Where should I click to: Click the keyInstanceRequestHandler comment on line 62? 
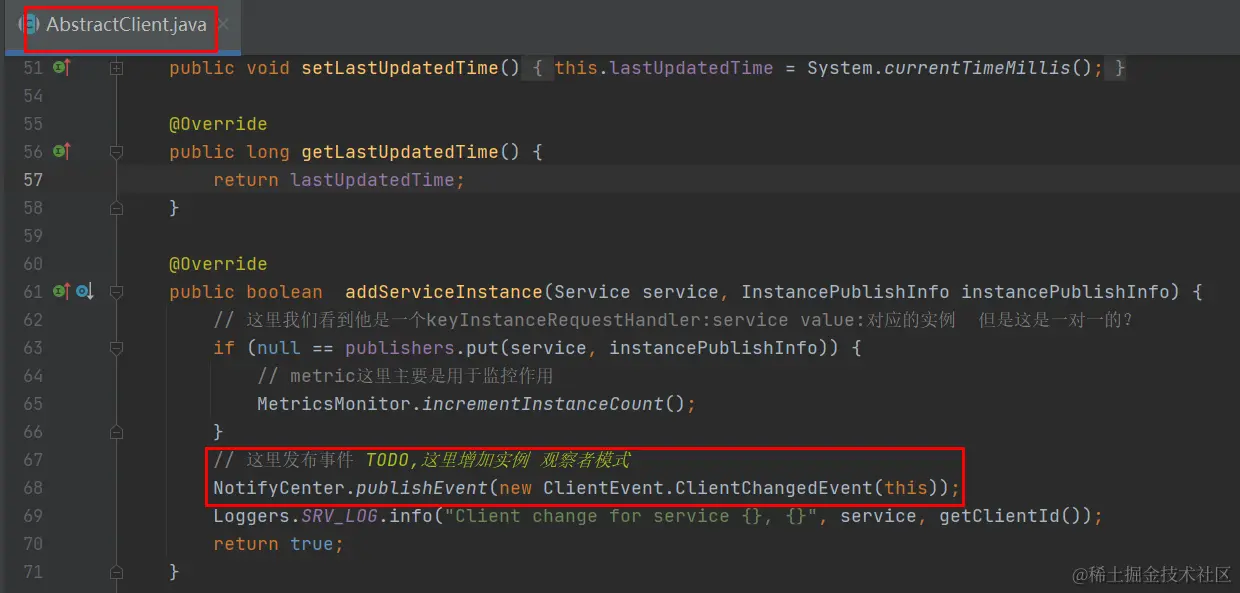pyautogui.click(x=673, y=320)
